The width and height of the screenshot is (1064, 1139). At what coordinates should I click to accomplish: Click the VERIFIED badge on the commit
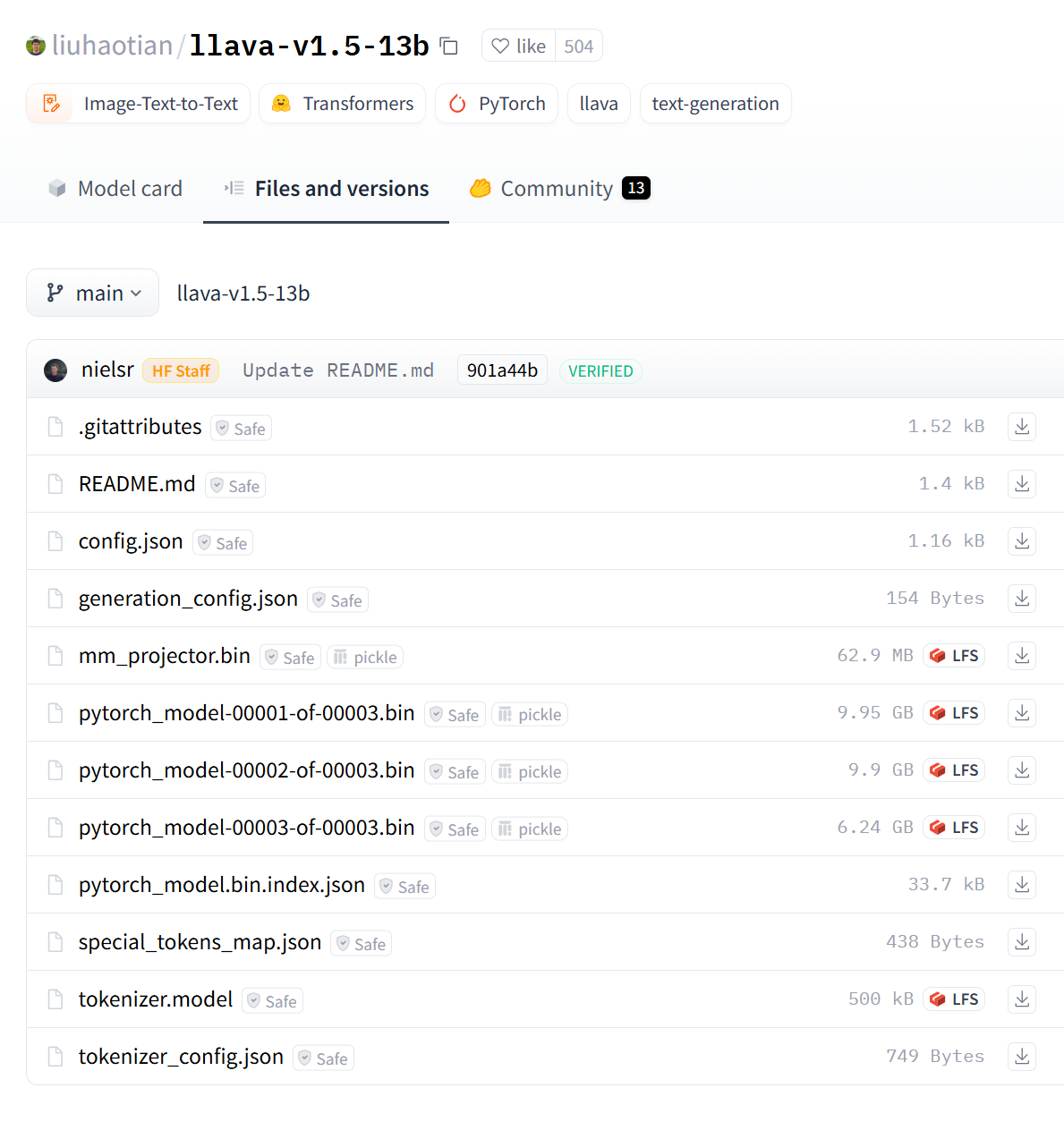pos(600,370)
